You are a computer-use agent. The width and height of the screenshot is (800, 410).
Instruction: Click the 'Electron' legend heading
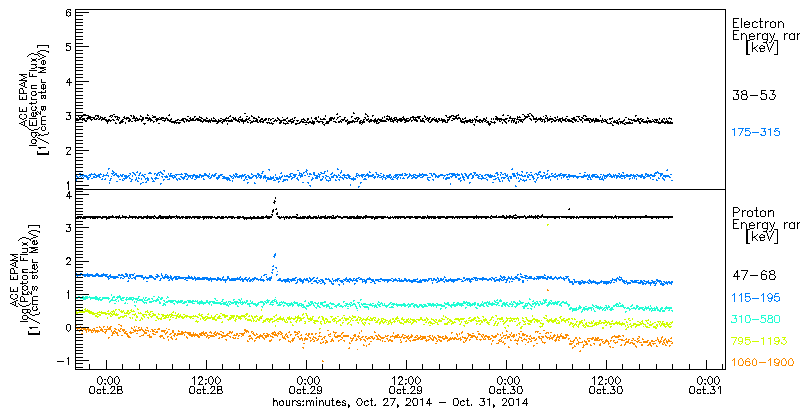pos(758,23)
